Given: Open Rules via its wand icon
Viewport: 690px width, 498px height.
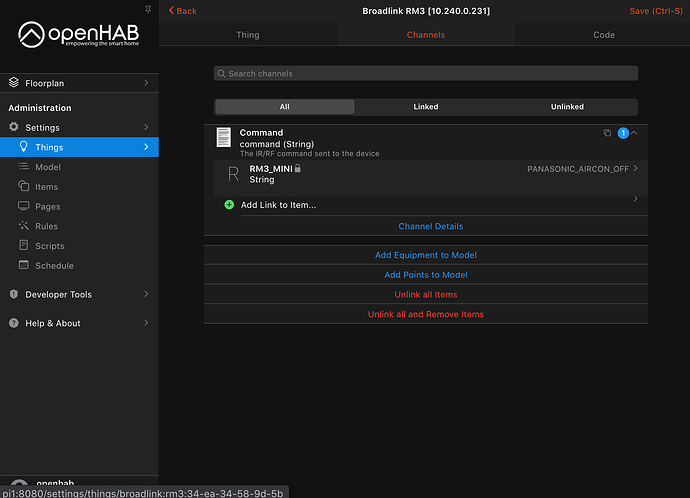Looking at the screenshot, I should (x=25, y=226).
